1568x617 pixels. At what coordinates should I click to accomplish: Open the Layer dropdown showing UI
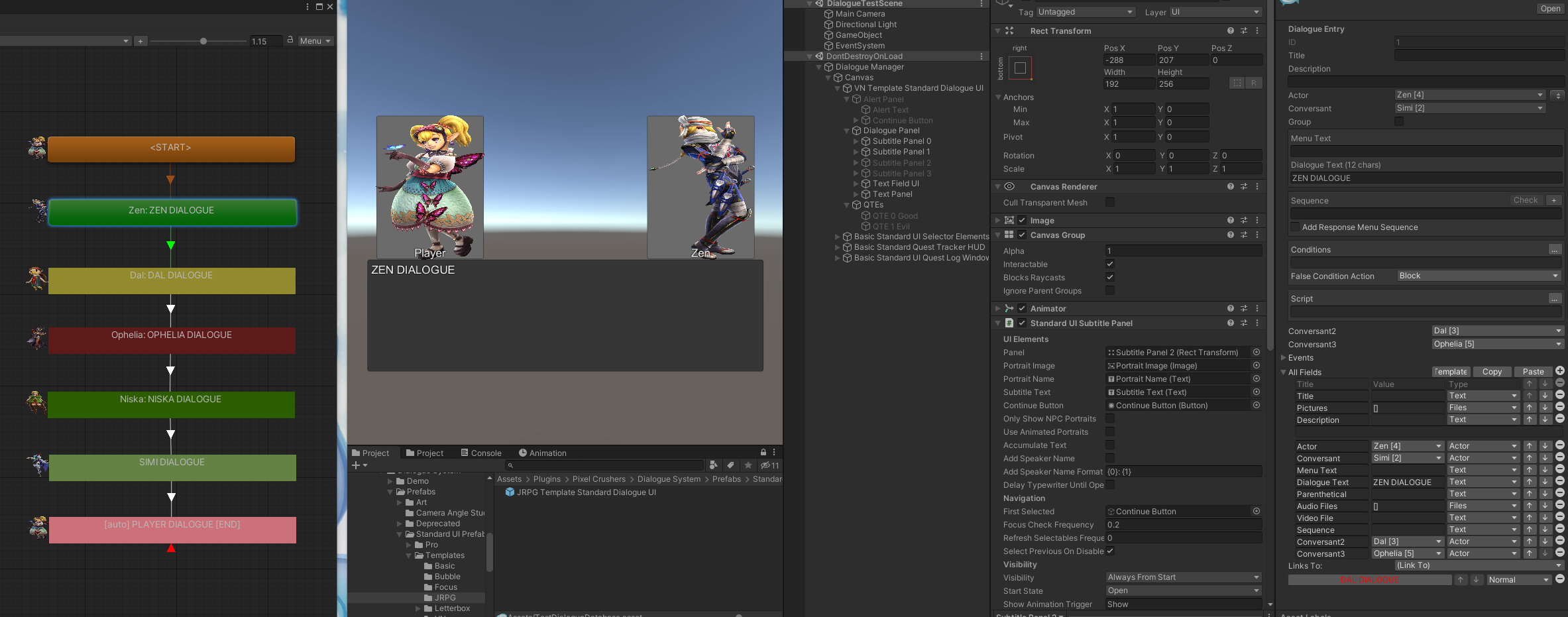[1215, 12]
